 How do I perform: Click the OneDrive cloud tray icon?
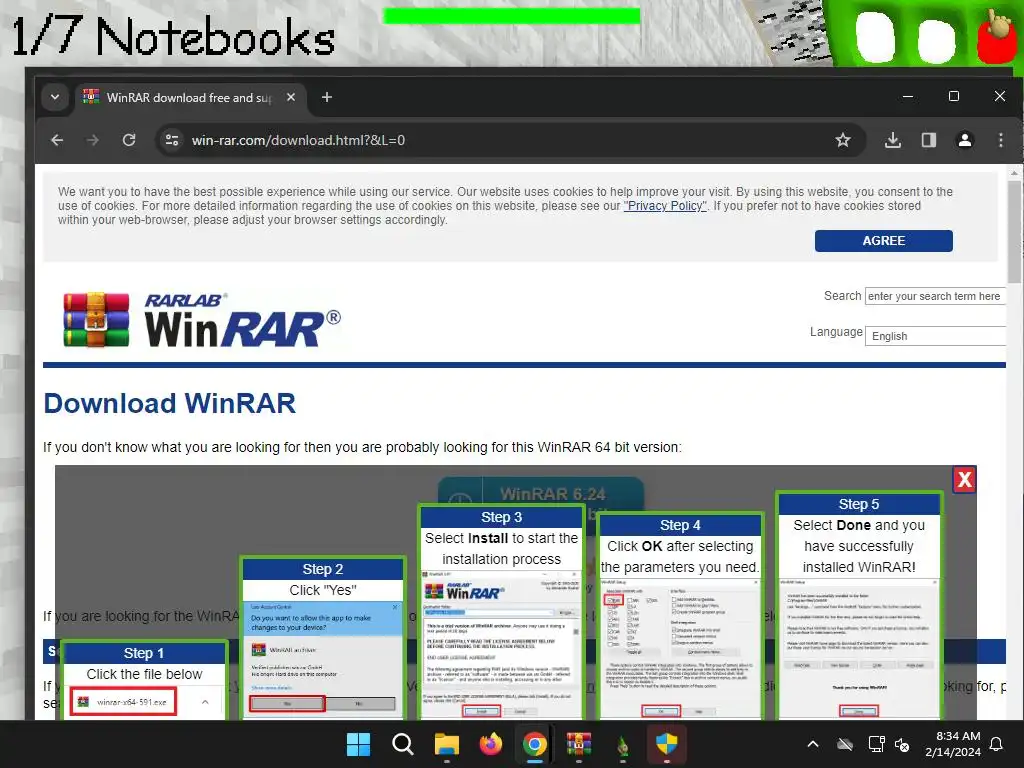pyautogui.click(x=845, y=744)
